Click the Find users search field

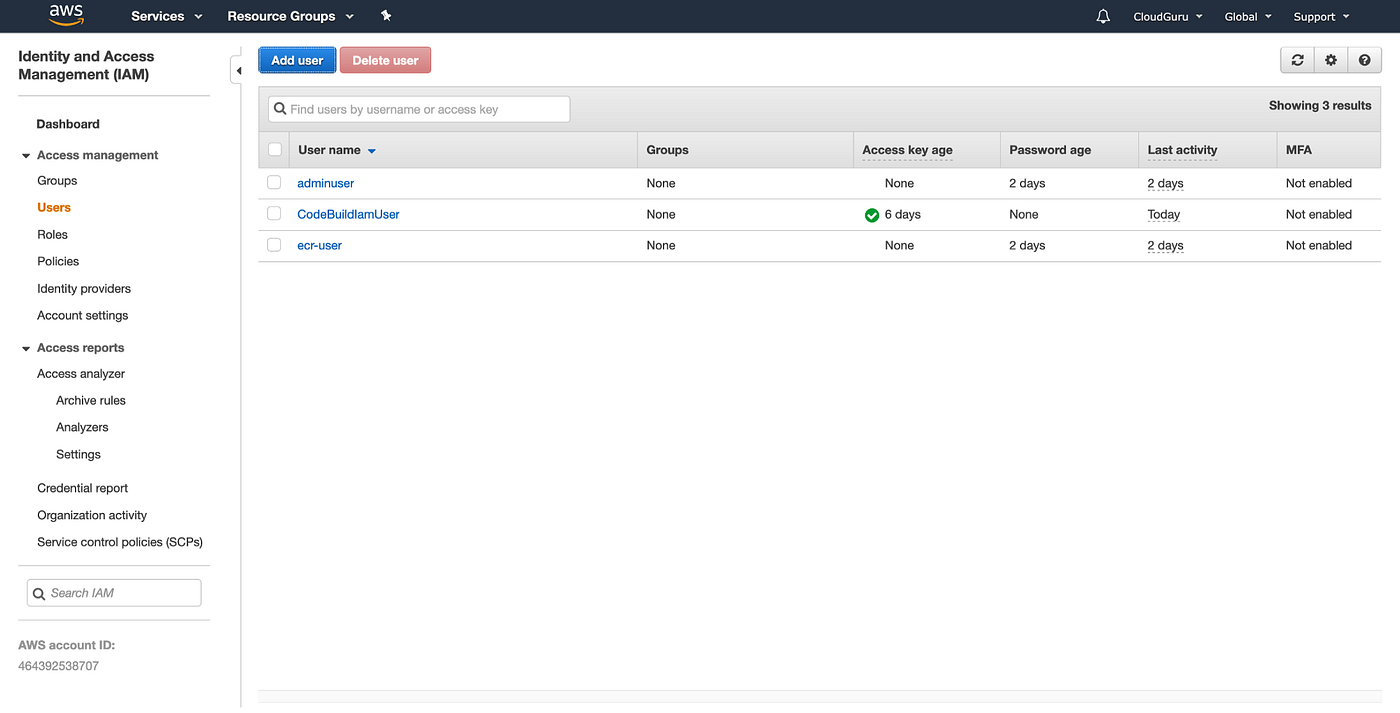coord(418,108)
